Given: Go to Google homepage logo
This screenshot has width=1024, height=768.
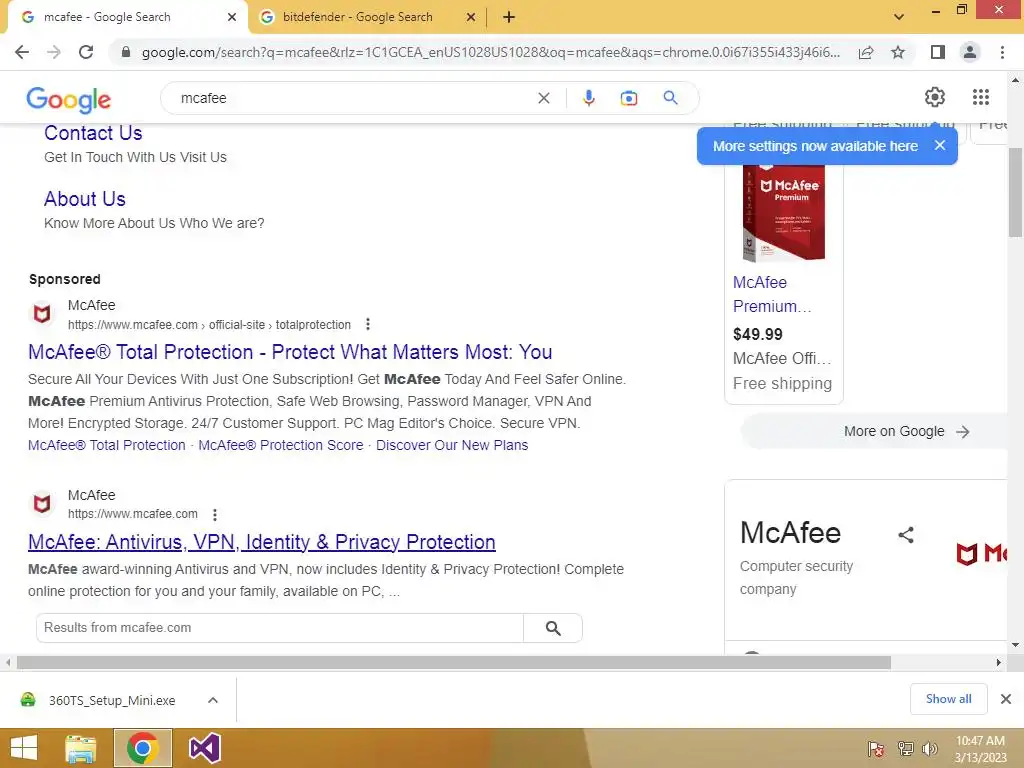Looking at the screenshot, I should coord(69,99).
